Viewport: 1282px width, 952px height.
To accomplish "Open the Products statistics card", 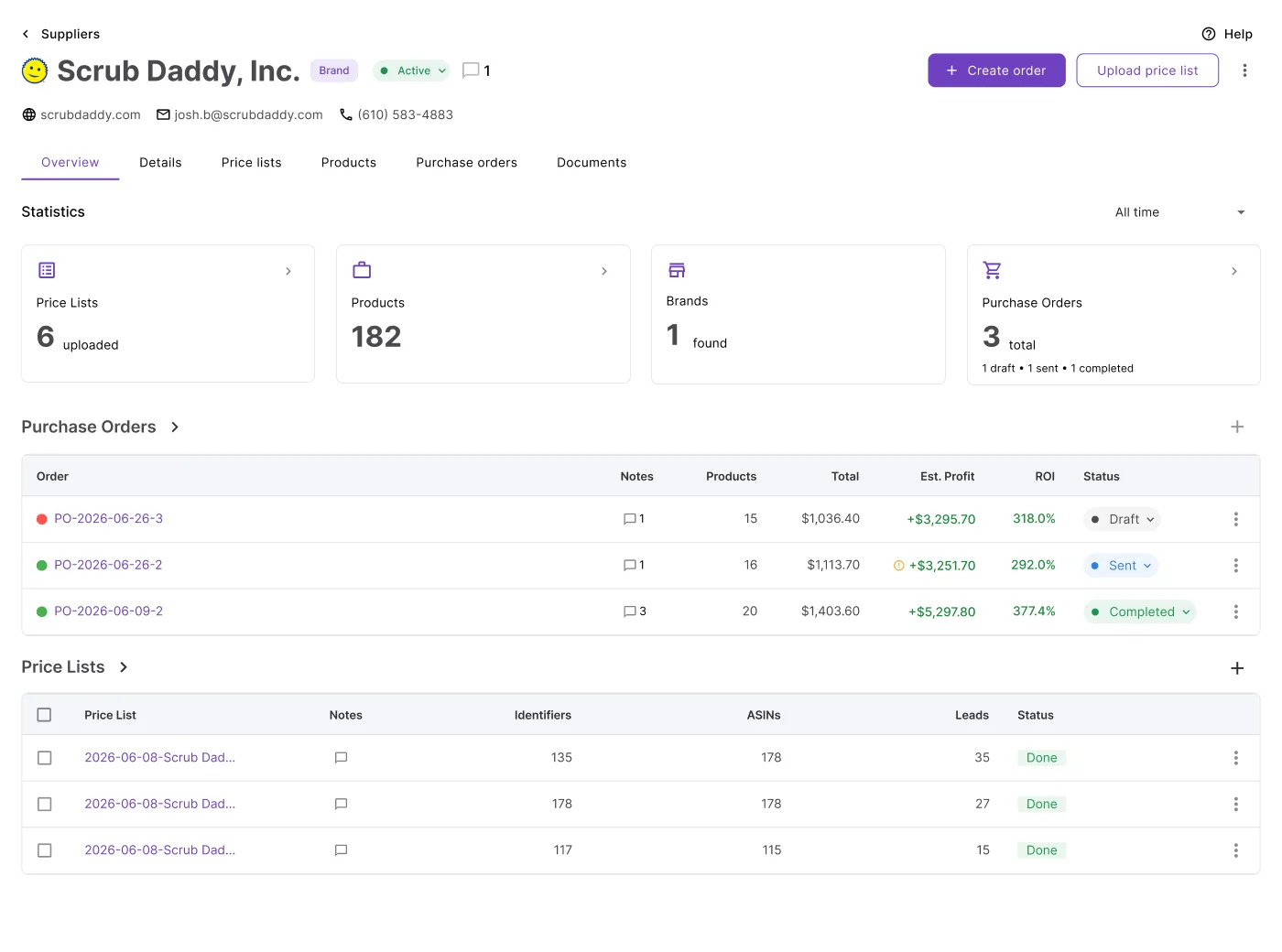I will [483, 314].
